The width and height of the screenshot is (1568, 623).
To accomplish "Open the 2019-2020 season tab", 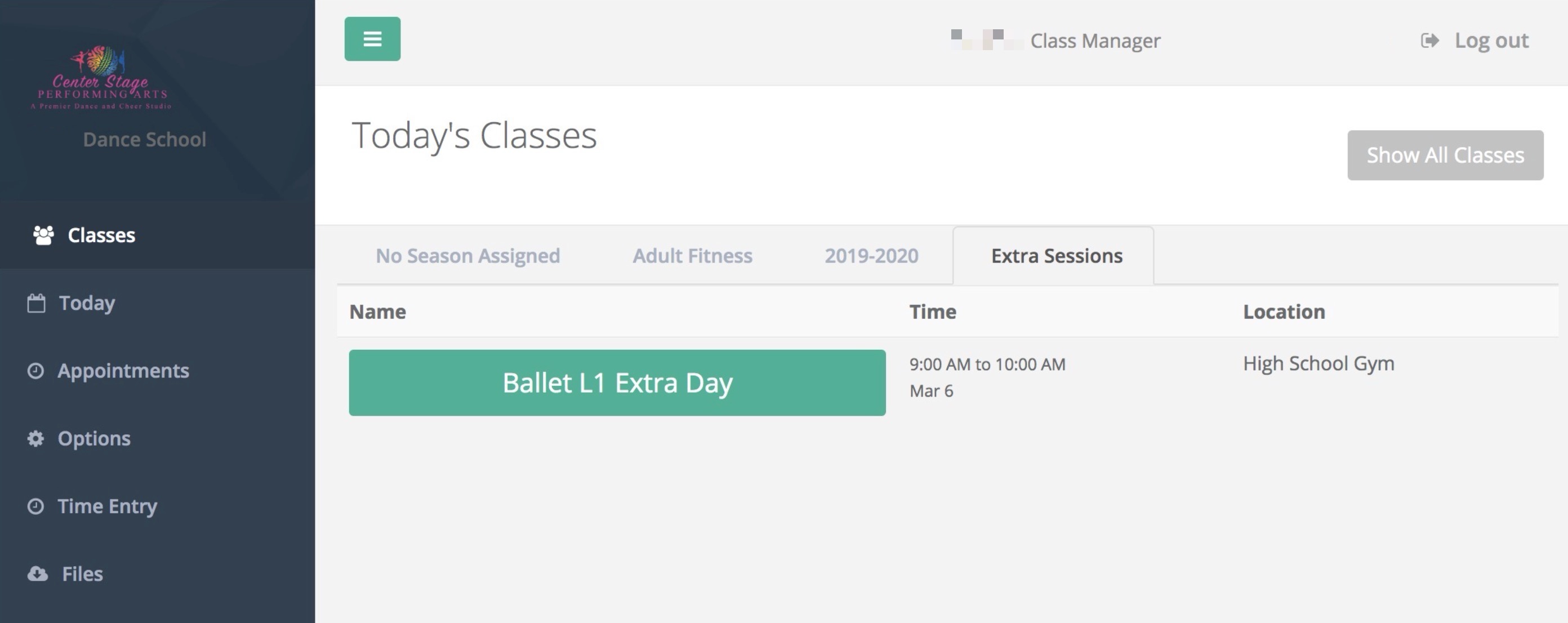I will [871, 256].
